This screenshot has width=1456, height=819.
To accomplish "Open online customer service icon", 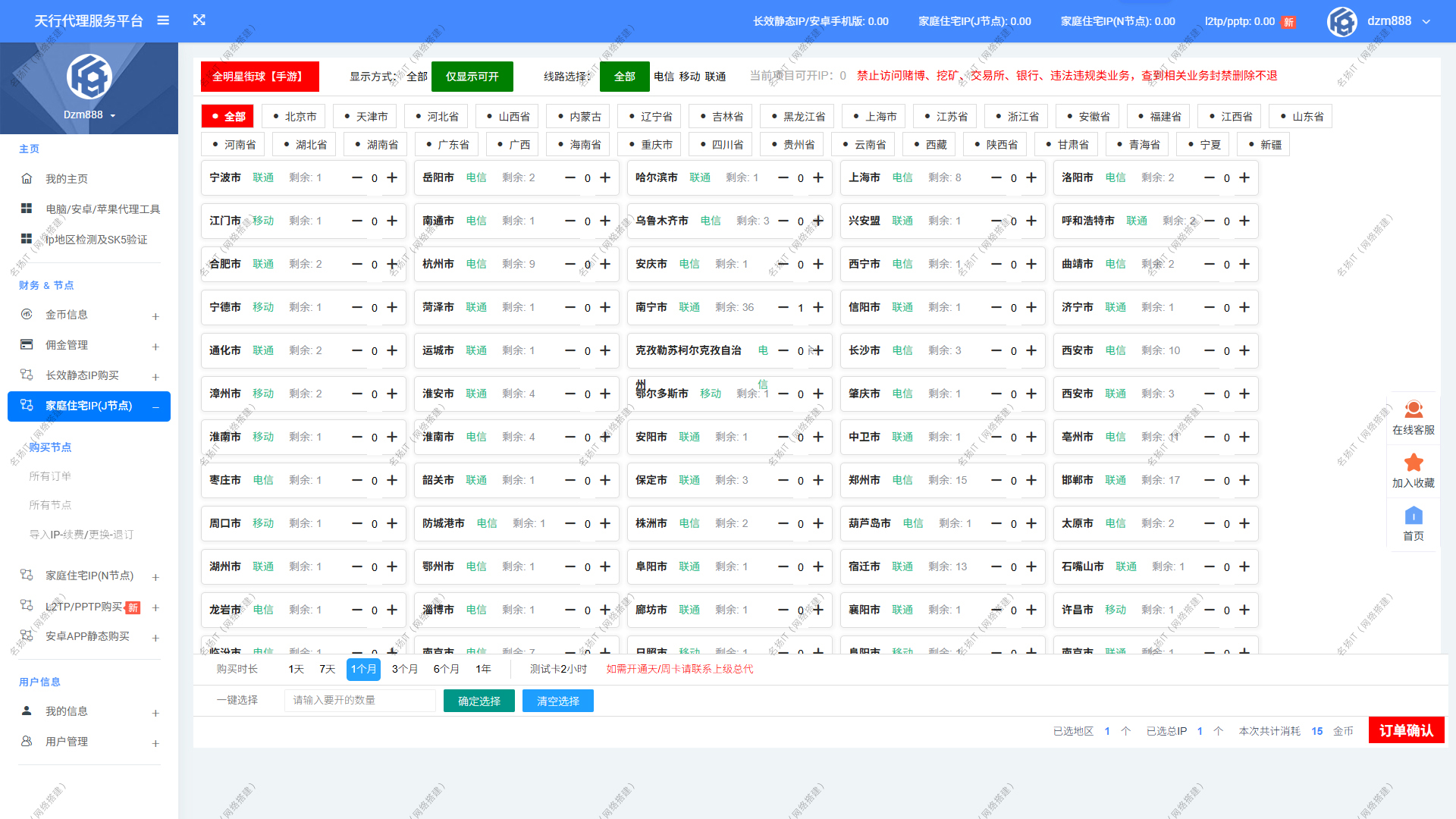I will coord(1413,410).
